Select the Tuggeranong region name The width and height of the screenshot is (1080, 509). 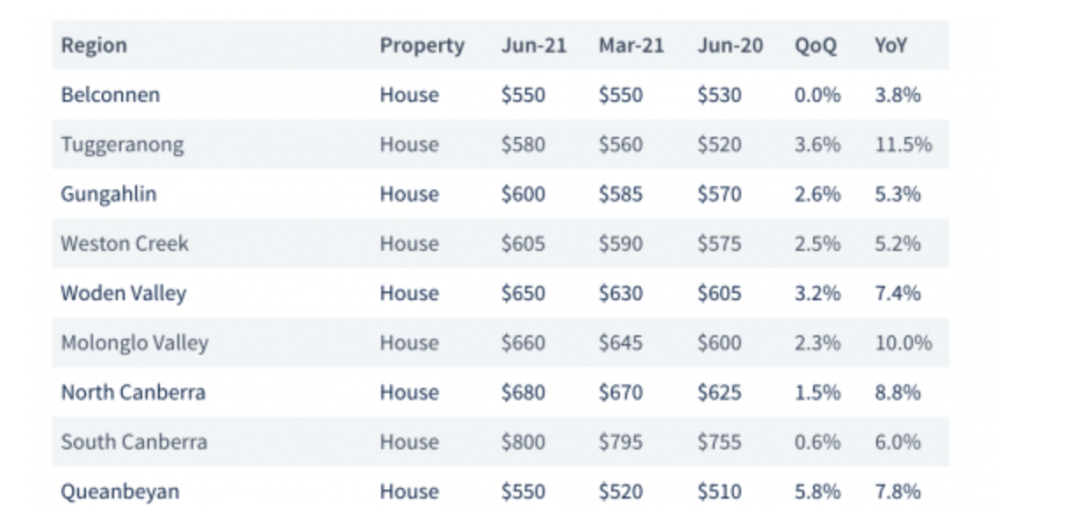tap(123, 145)
